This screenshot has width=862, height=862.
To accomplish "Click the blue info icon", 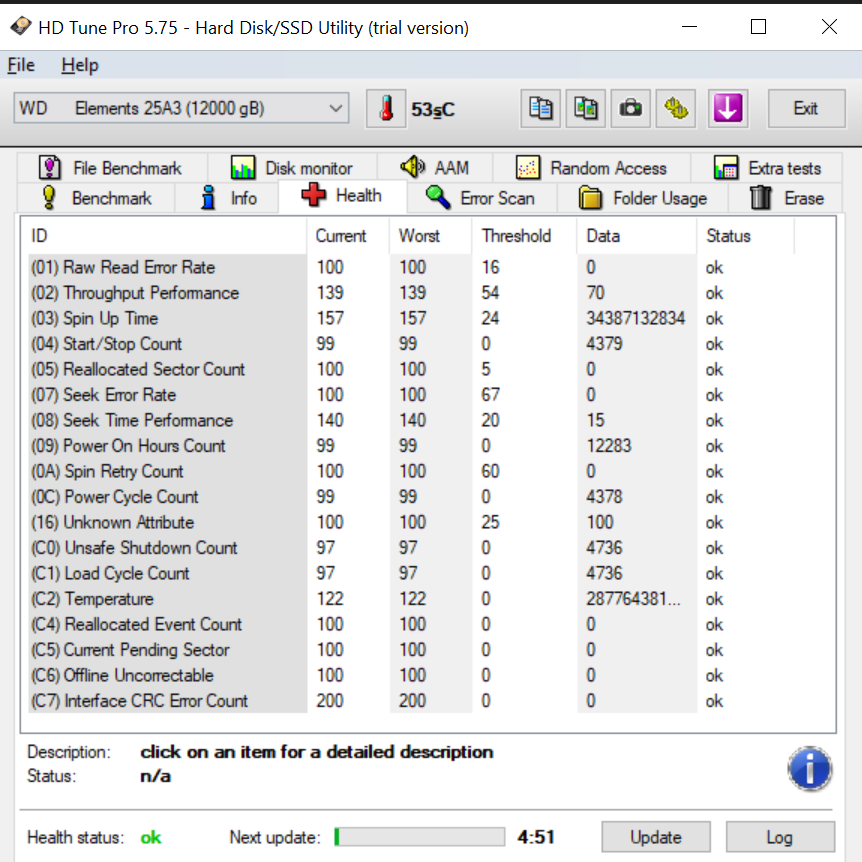I will [808, 769].
